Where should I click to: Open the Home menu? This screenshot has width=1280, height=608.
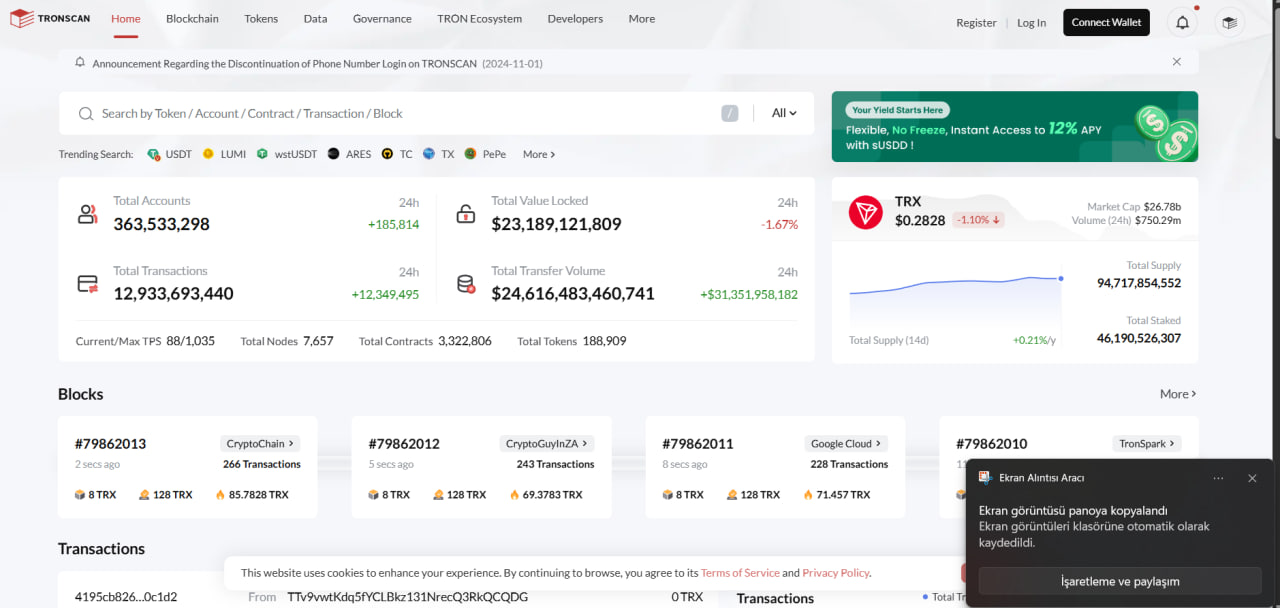coord(126,19)
